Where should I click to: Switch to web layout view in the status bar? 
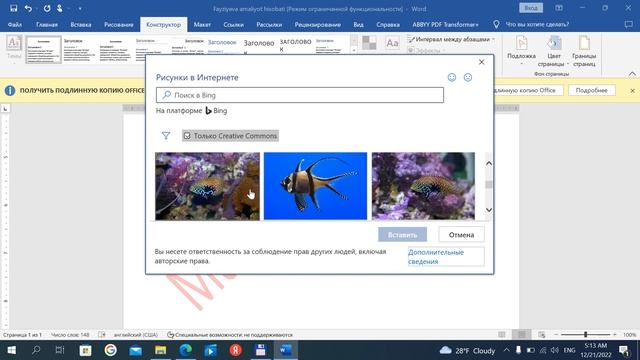(542, 335)
